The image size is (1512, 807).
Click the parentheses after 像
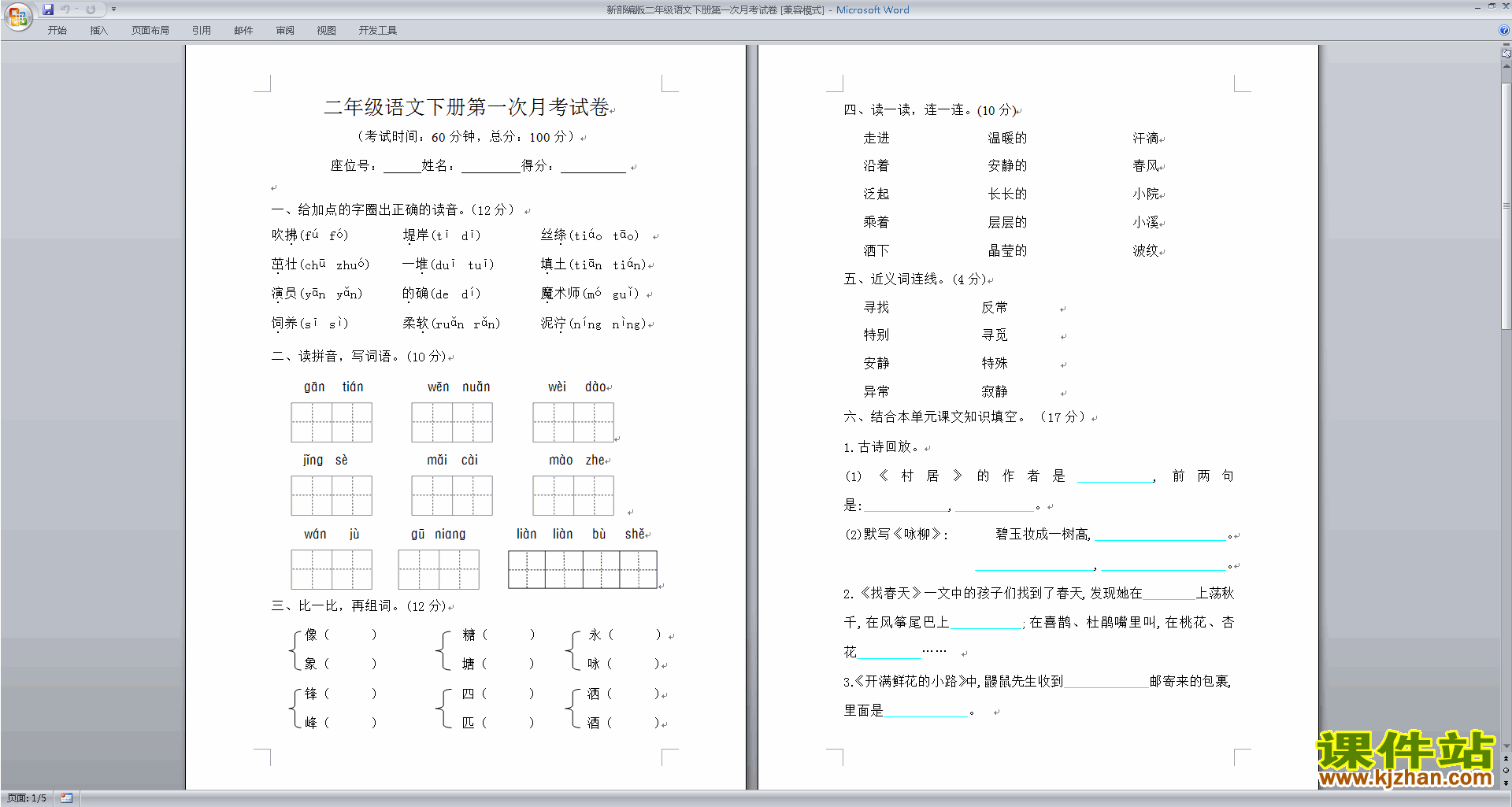[350, 635]
